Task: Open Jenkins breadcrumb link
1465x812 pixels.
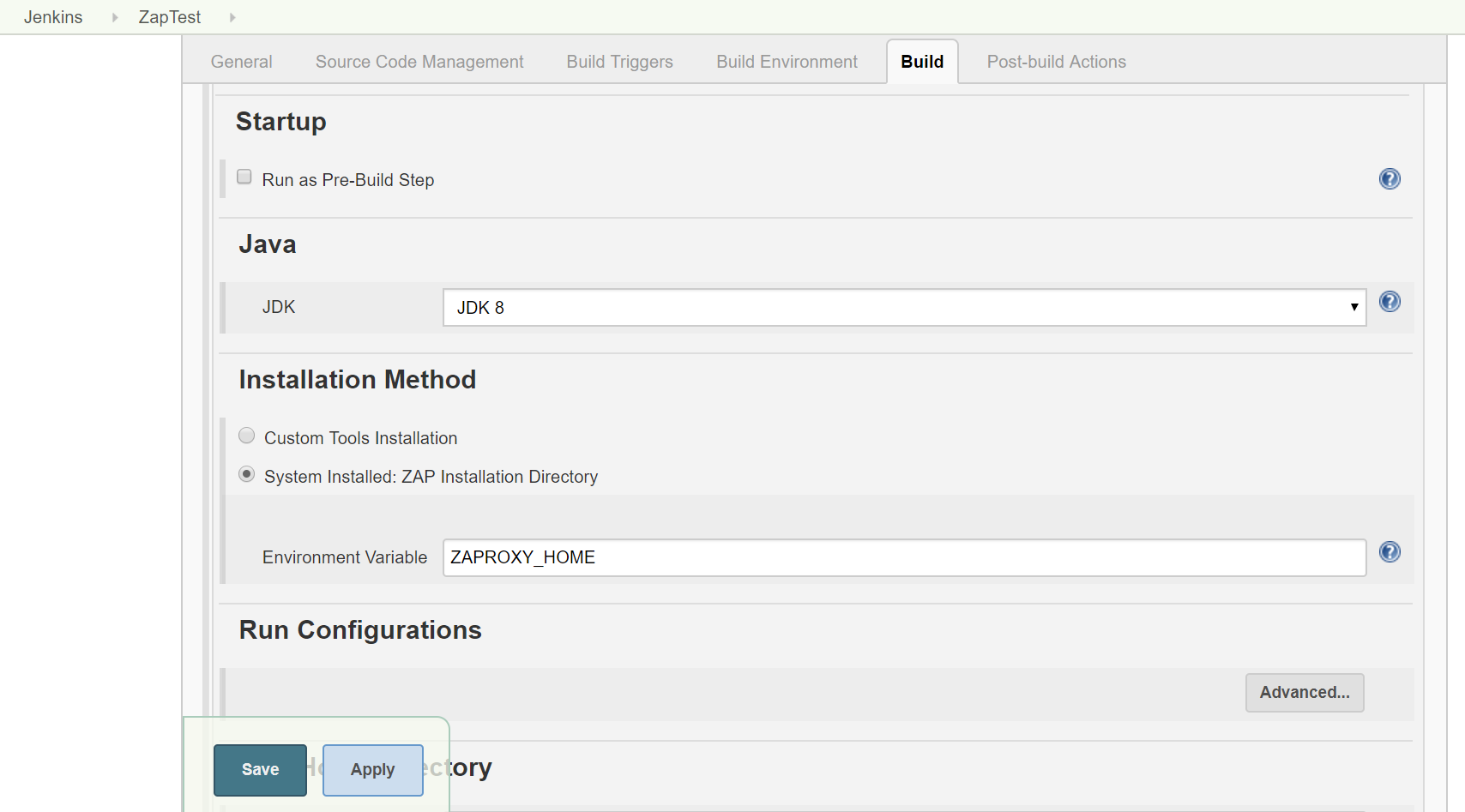Action: 53,17
